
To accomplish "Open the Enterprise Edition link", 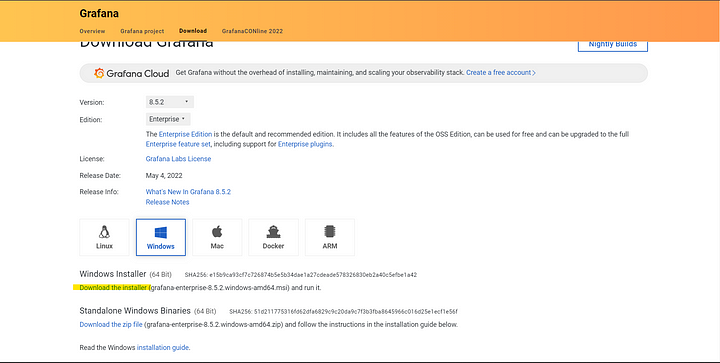I will 186,134.
